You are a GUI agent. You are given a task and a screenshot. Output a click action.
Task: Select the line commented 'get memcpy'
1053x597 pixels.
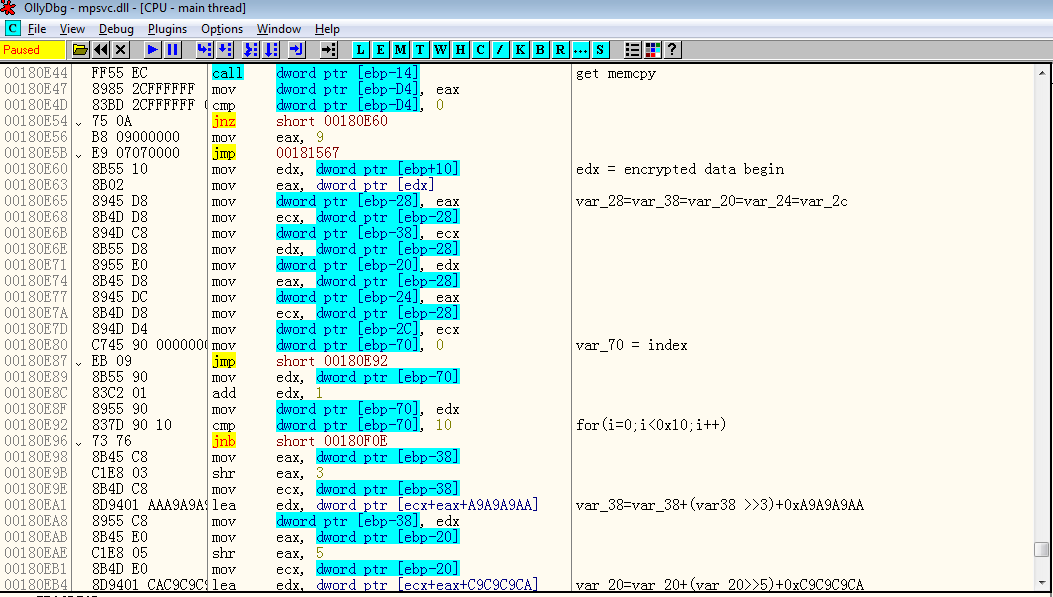tap(616, 73)
